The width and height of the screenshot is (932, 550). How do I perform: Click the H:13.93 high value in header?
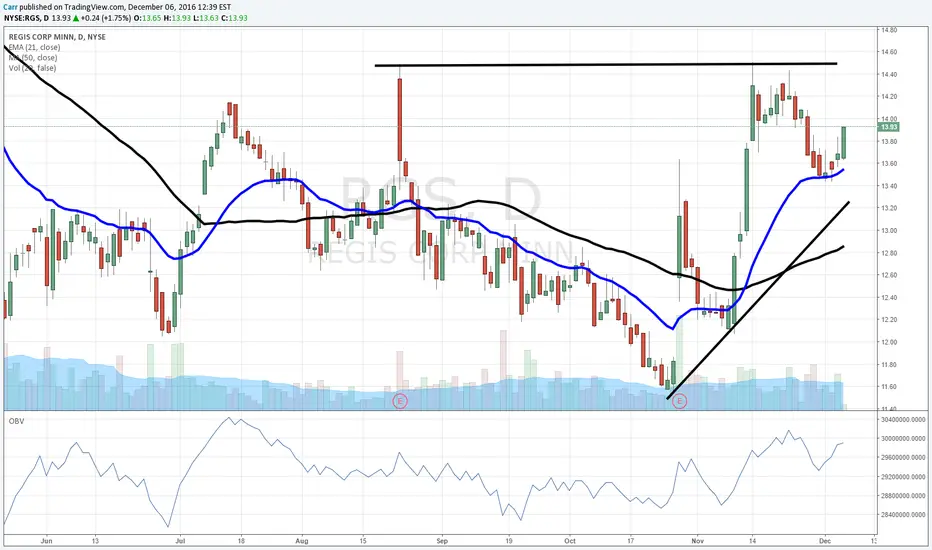click(177, 18)
